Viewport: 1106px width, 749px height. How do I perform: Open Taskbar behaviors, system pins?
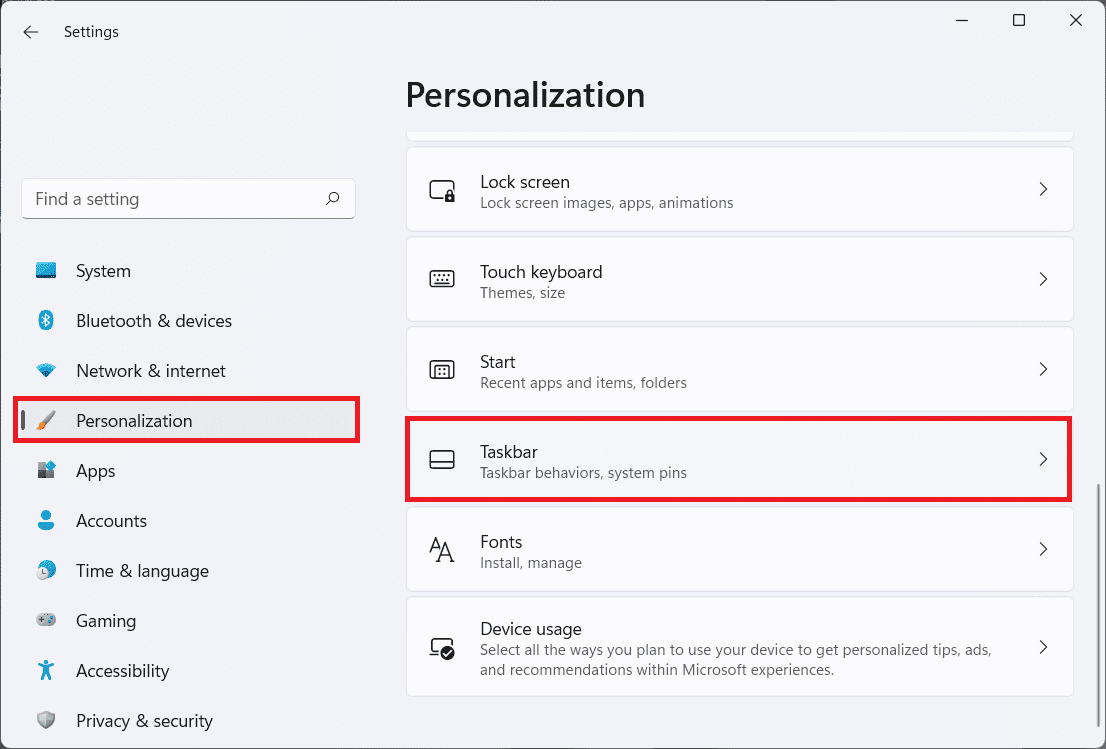[x=740, y=459]
